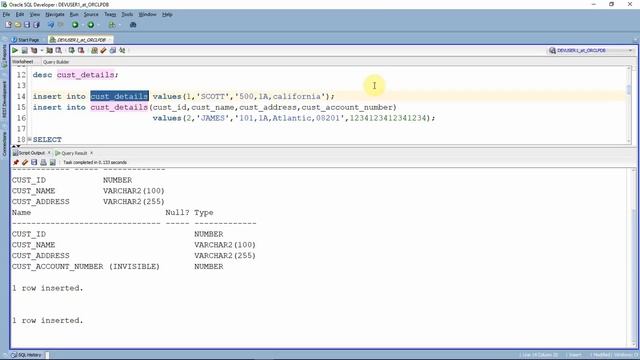Click the Autotrace icon in the worksheet toolbar
The image size is (640, 360).
coord(49,51)
